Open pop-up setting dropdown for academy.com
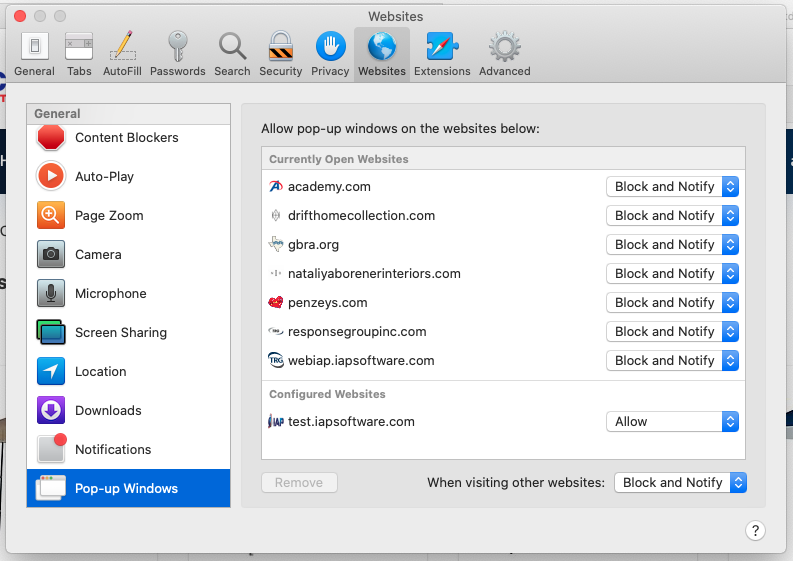This screenshot has height=561, width=793. [672, 187]
